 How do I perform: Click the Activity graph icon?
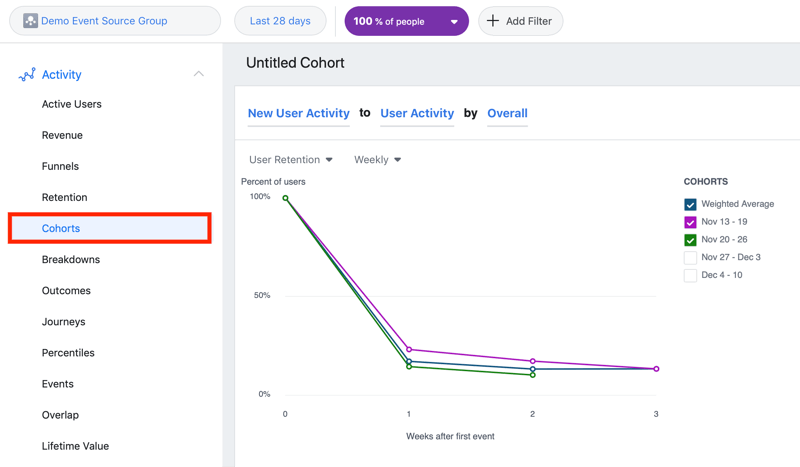tap(27, 75)
